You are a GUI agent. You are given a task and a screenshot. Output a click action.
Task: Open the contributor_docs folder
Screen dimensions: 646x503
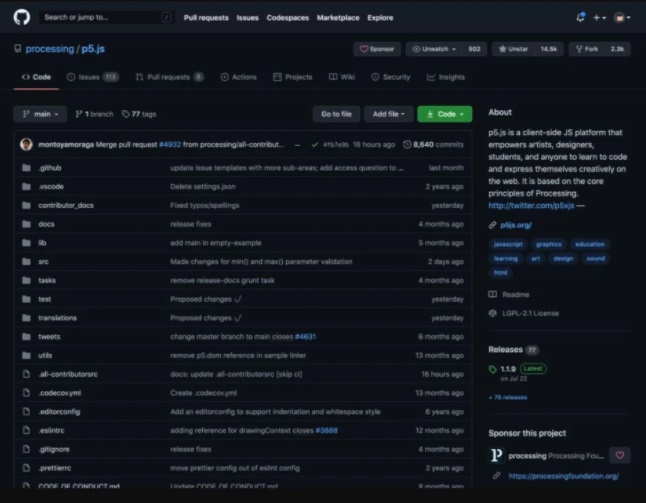[x=66, y=205]
